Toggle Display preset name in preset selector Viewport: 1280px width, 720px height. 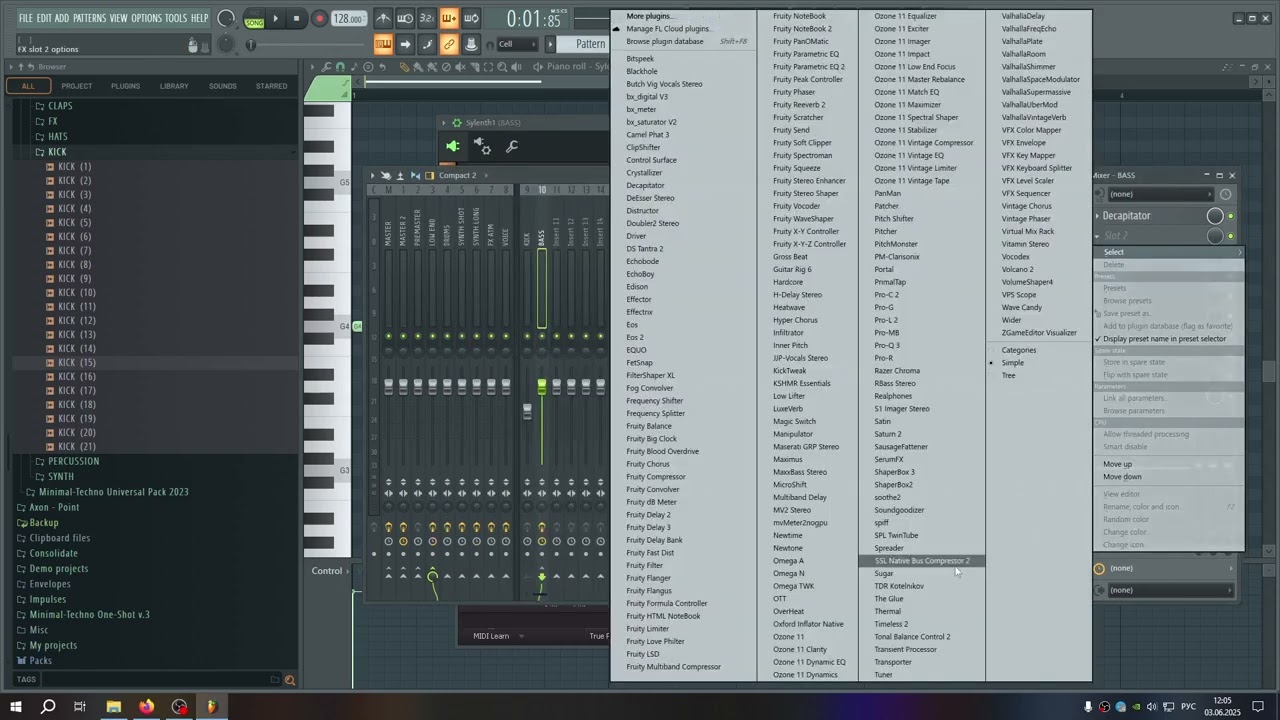pos(1164,339)
